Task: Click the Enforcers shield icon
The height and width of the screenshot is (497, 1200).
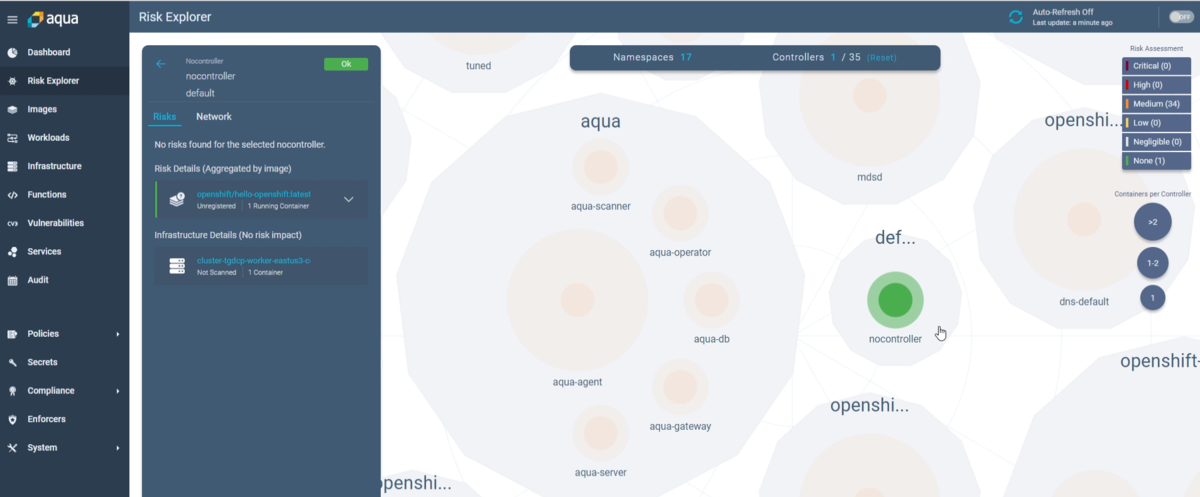Action: (x=12, y=419)
